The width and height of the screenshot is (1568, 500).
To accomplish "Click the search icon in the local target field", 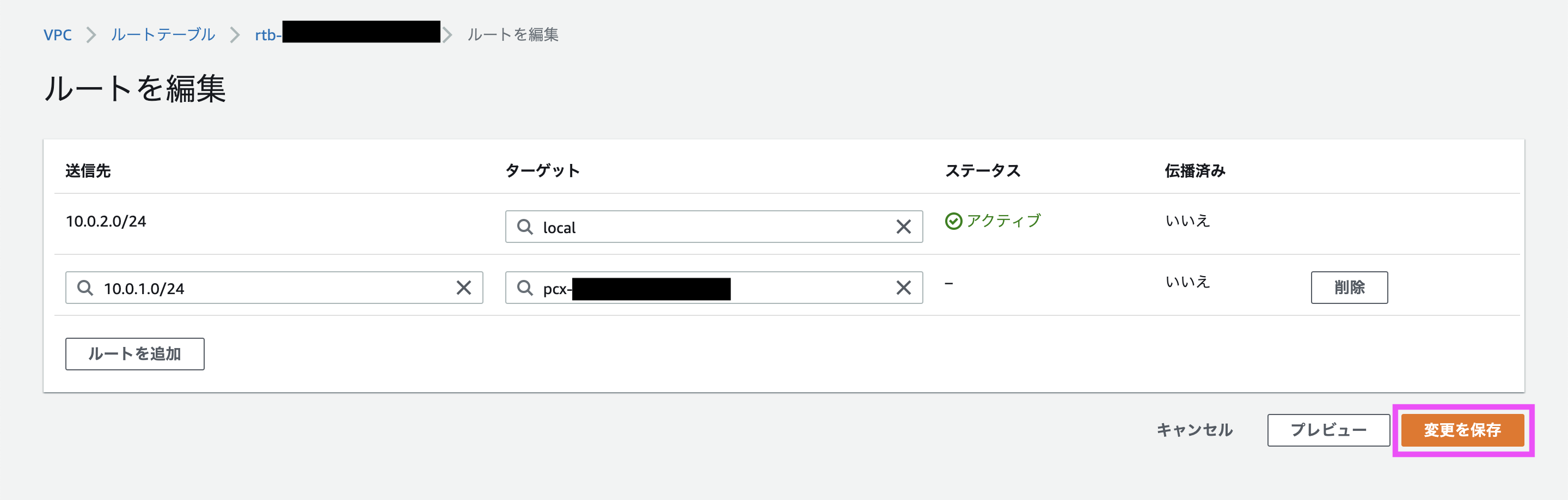I will click(525, 227).
